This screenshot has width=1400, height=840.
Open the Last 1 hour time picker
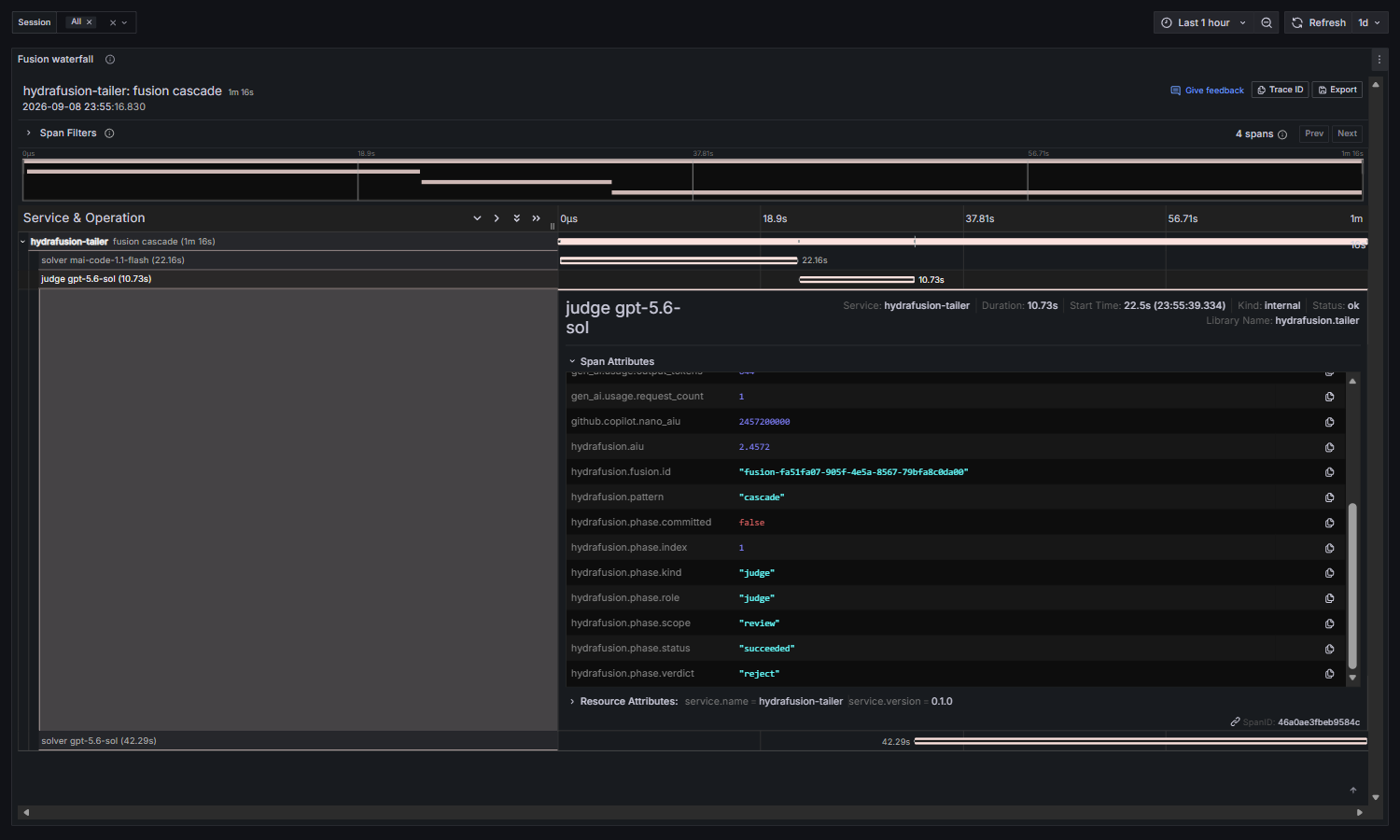tap(1203, 22)
